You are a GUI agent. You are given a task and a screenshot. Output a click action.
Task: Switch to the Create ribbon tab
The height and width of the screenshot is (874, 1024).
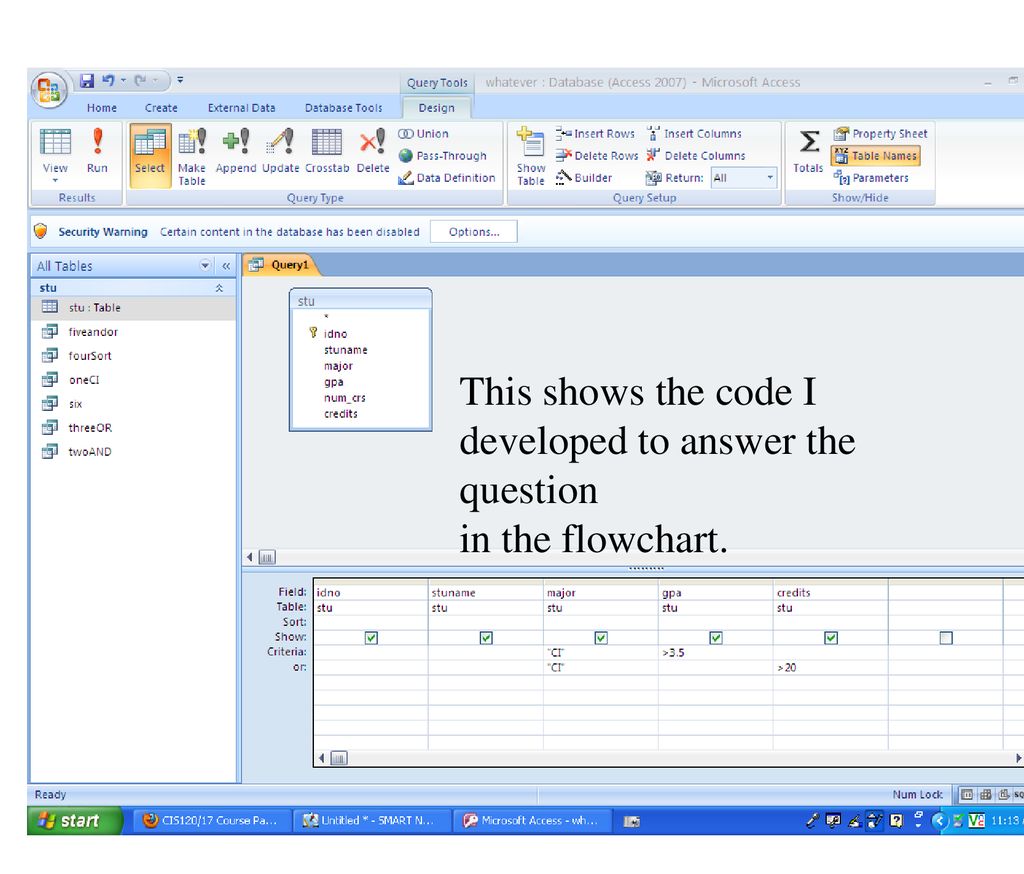[x=161, y=108]
